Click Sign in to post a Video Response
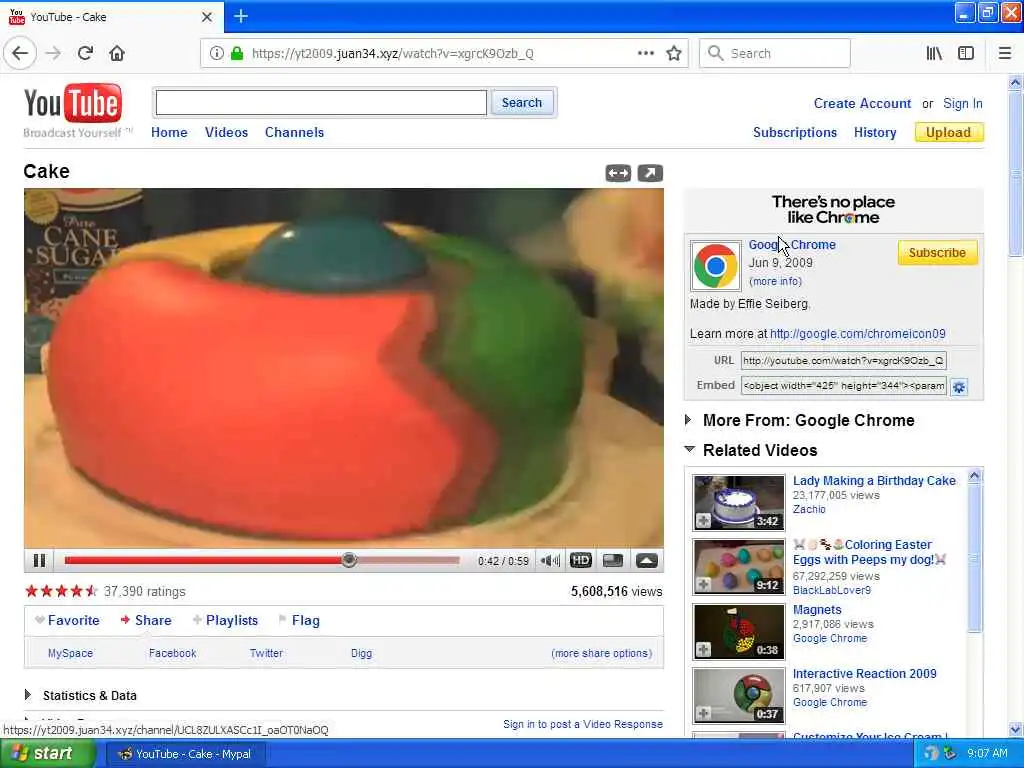The height and width of the screenshot is (768, 1024). point(583,724)
